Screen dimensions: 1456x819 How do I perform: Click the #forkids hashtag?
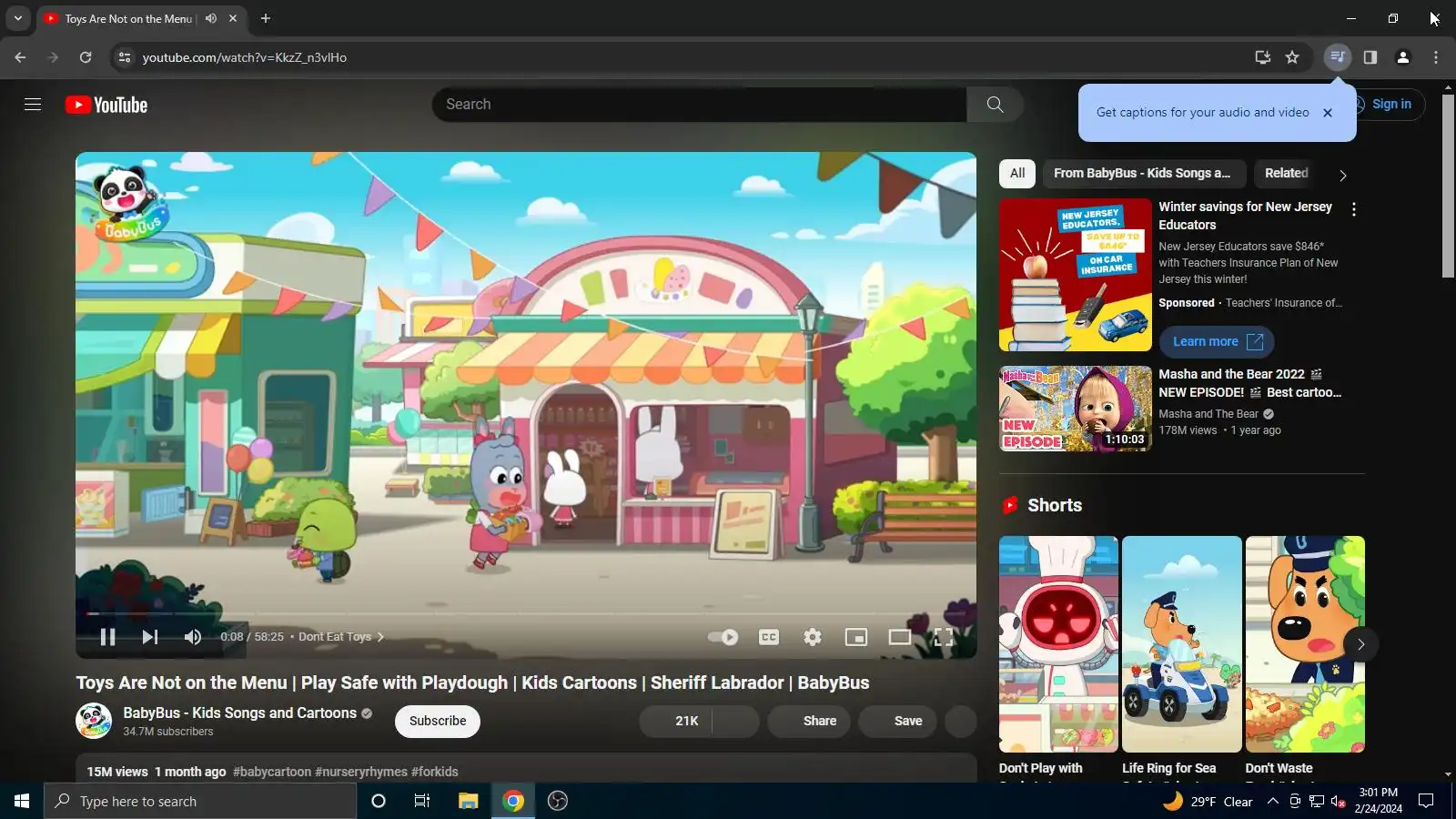[x=435, y=772]
